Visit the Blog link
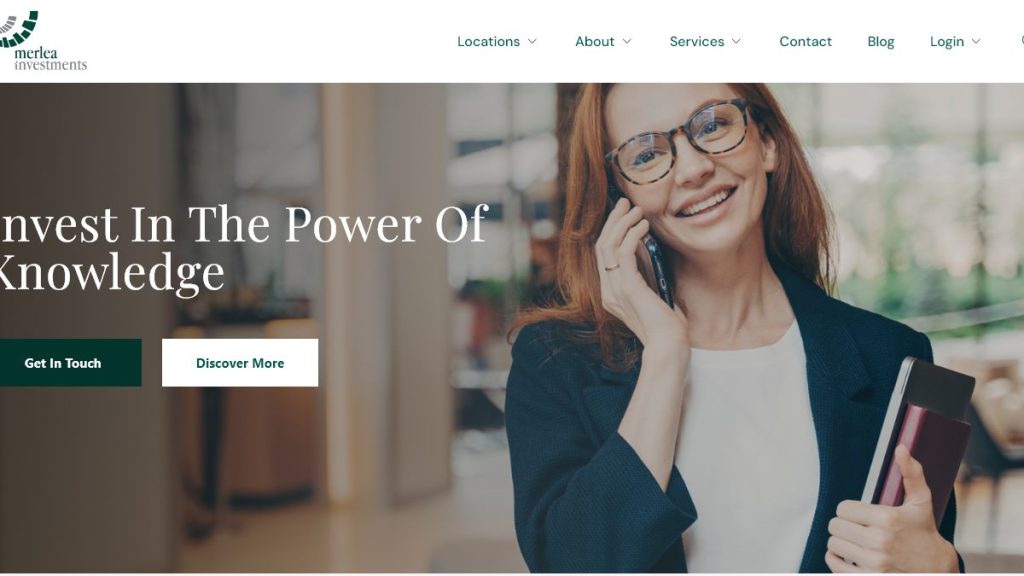Screen dimensions: 1024x576 pos(880,41)
